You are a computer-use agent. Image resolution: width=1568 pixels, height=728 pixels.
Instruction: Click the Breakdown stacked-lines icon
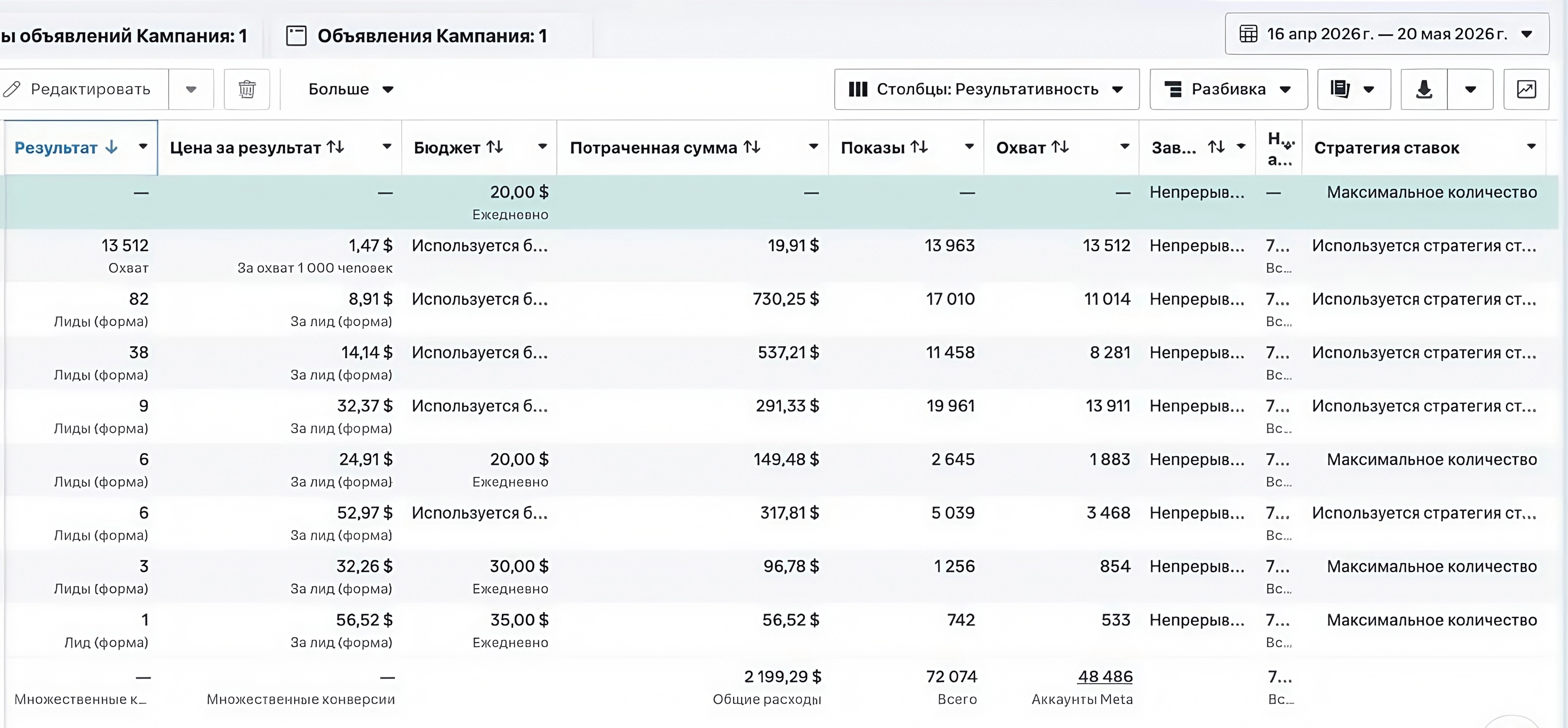(x=1173, y=89)
